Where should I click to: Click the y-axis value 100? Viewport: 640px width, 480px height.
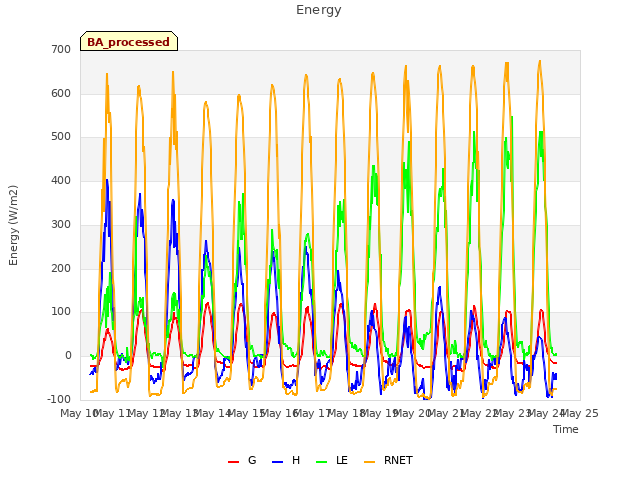click(x=61, y=312)
